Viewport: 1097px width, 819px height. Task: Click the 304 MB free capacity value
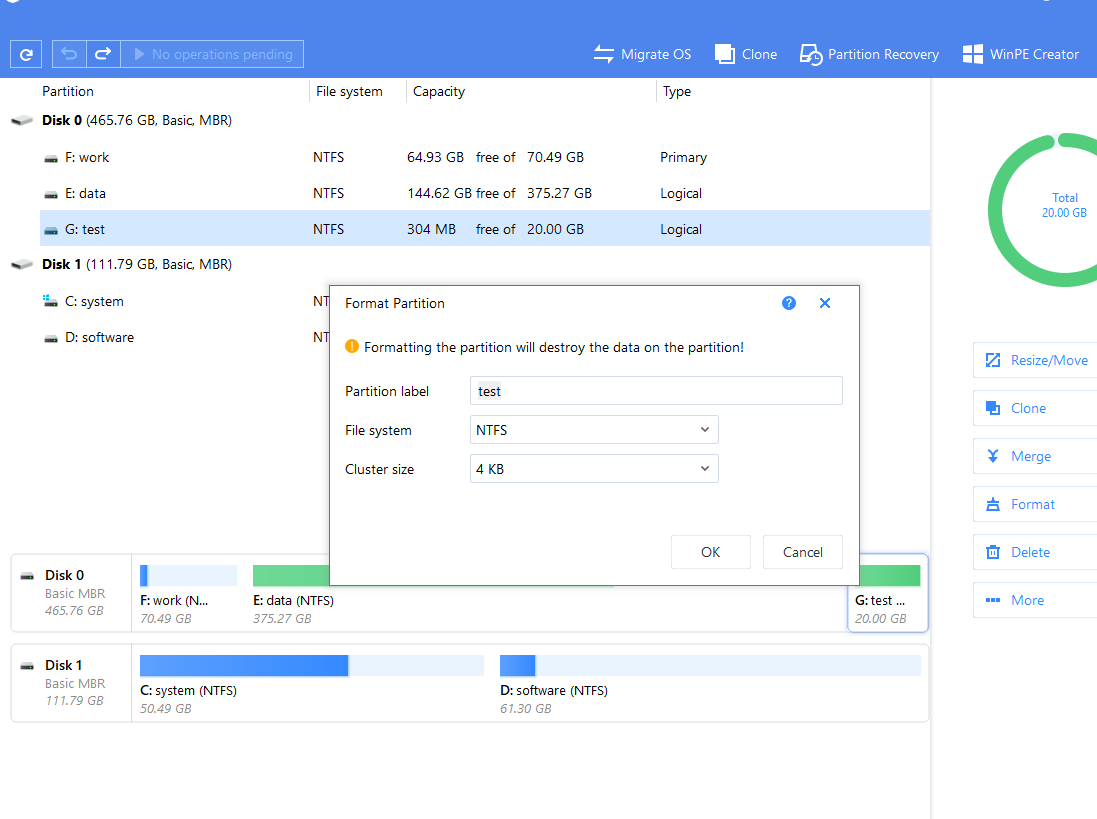click(432, 229)
